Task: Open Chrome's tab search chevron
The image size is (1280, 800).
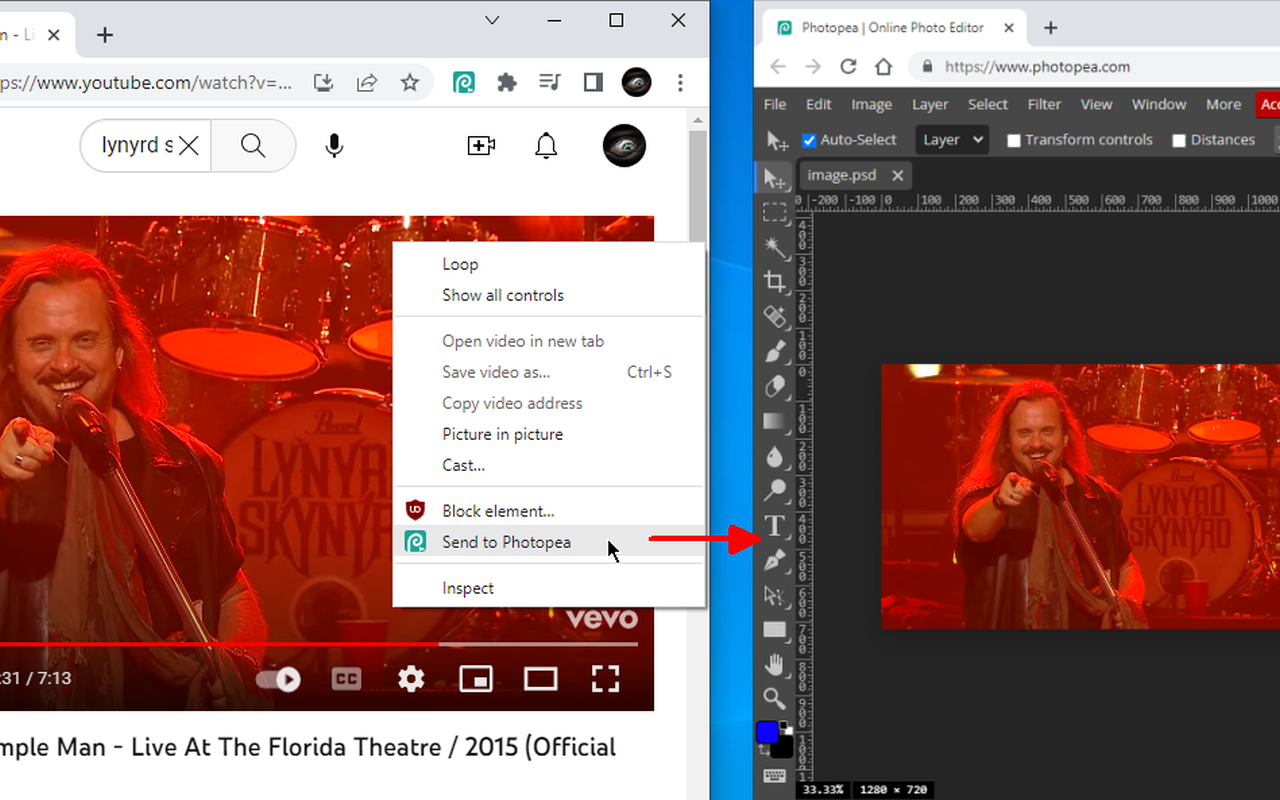Action: click(491, 20)
